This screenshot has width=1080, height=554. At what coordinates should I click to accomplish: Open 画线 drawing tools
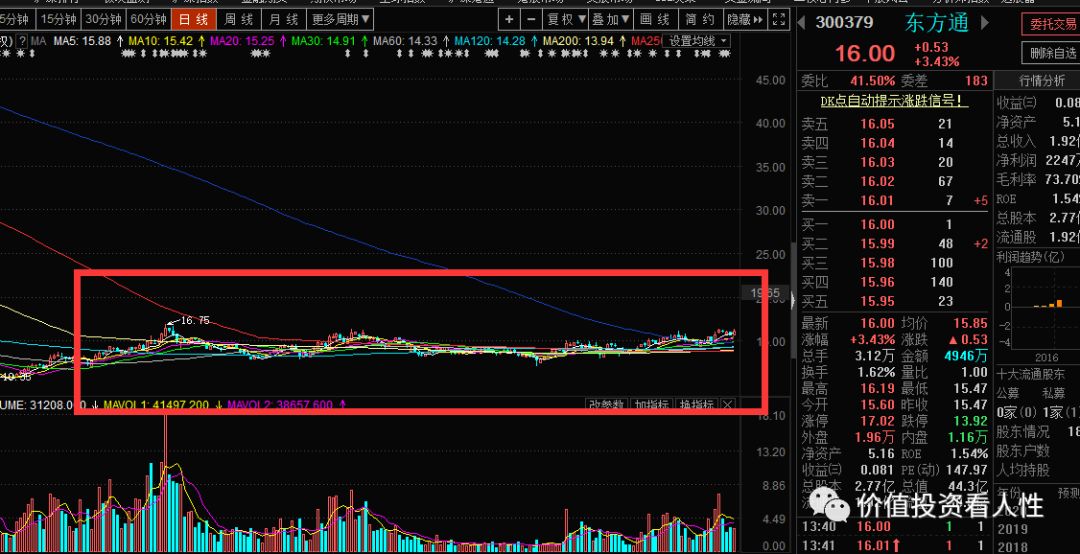click(655, 19)
